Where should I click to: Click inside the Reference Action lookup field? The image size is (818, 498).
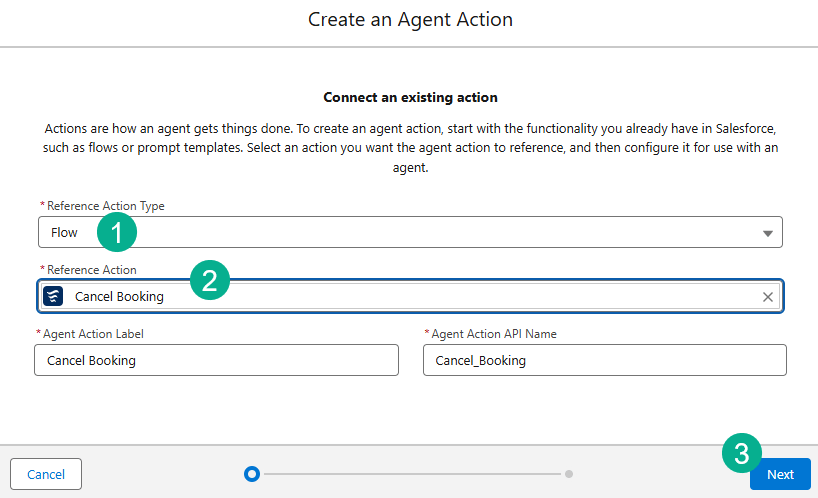[400, 297]
